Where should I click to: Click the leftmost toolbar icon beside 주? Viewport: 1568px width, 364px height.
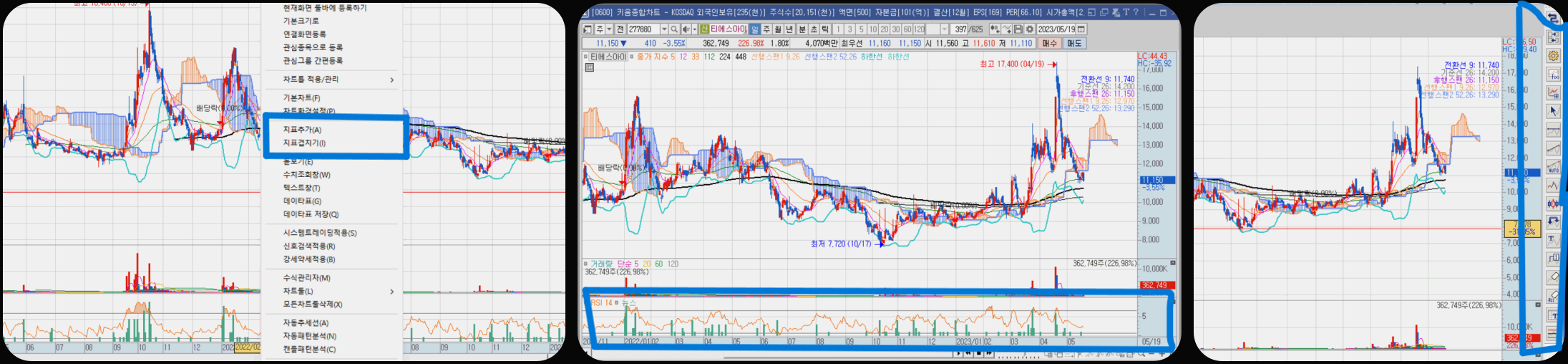(x=588, y=29)
